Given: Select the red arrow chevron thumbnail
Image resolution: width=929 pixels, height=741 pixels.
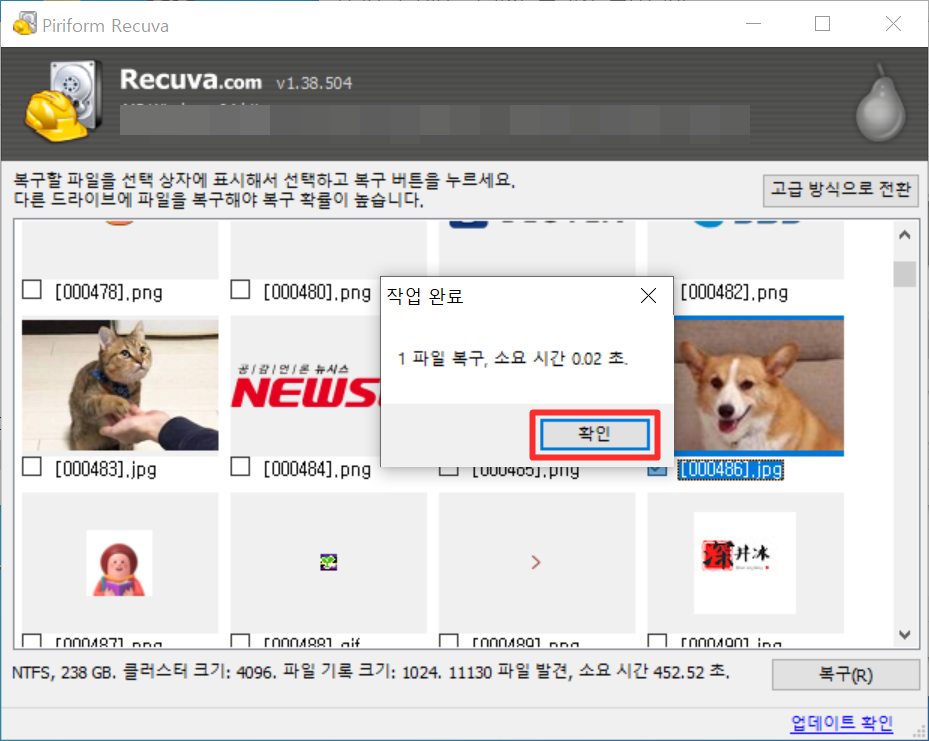Looking at the screenshot, I should point(536,562).
